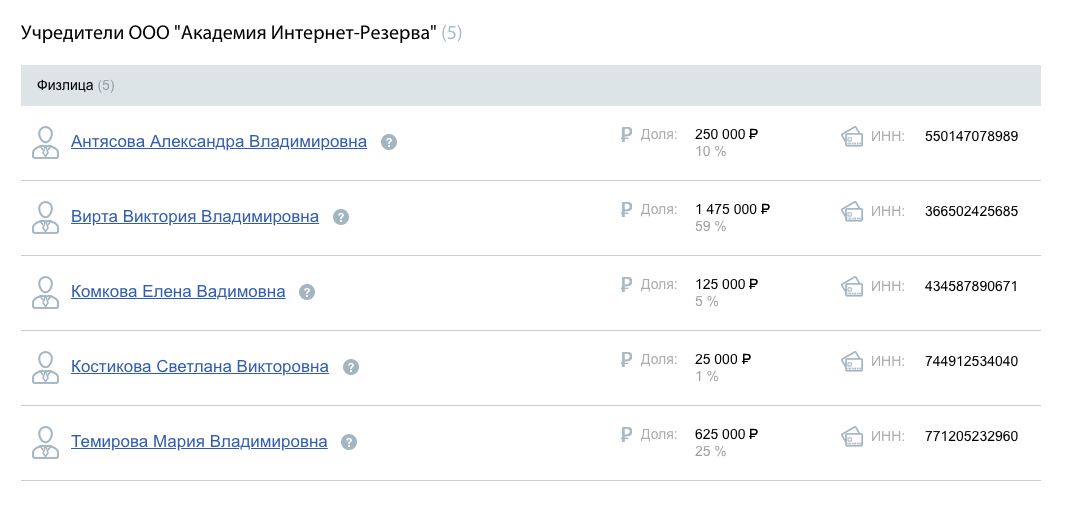Click the question mark icon next to Антясова

[x=390, y=142]
